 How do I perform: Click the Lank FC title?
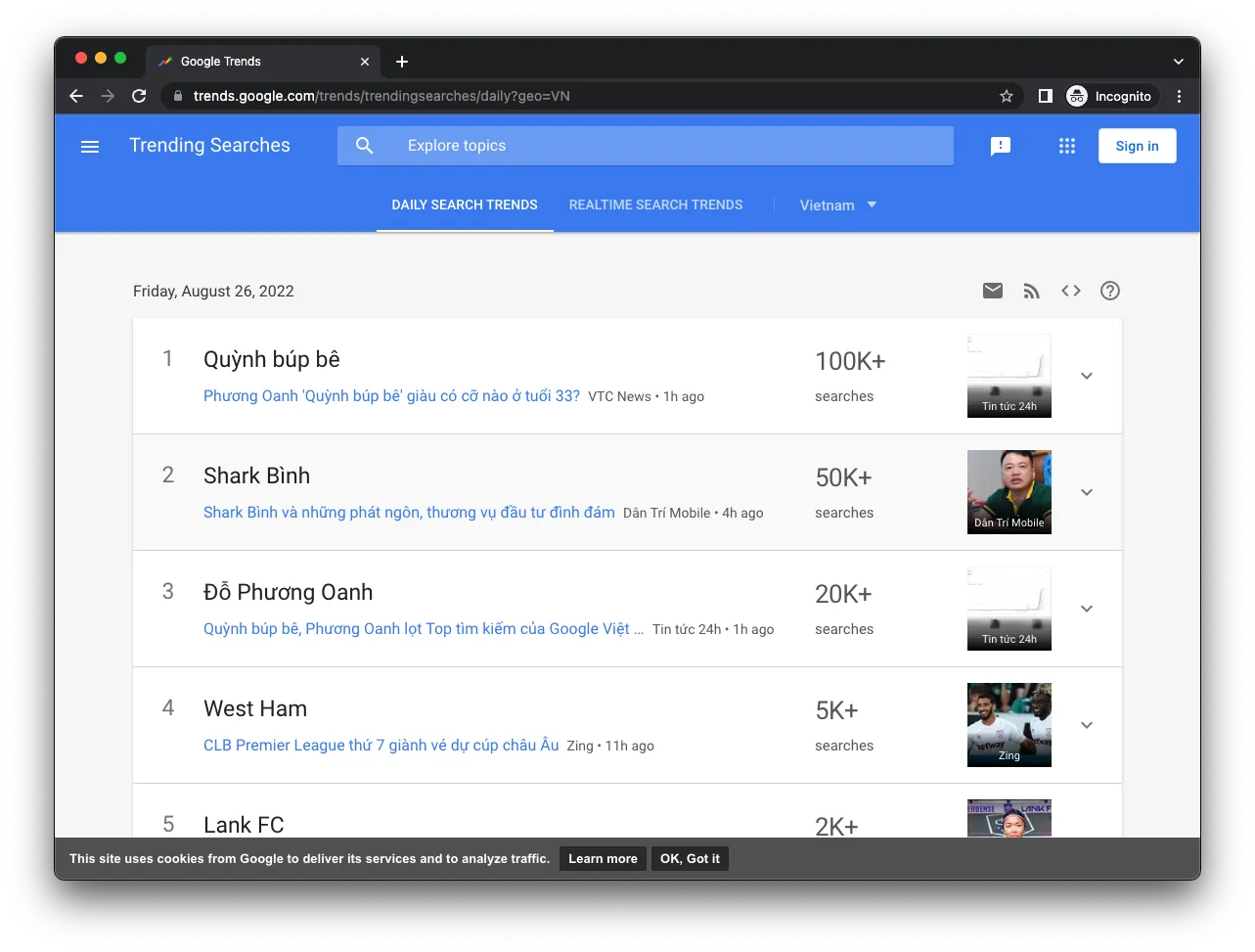click(244, 825)
